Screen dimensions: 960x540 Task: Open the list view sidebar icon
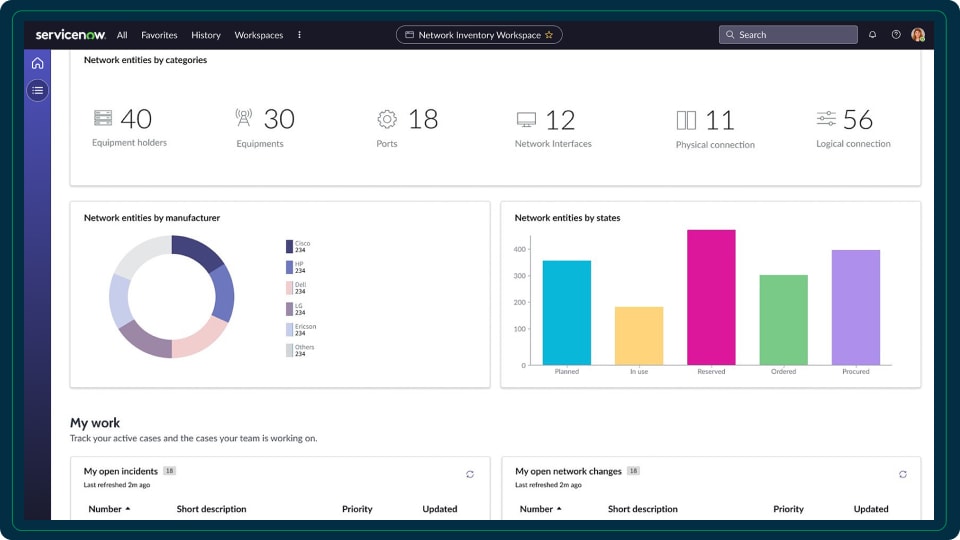37,91
